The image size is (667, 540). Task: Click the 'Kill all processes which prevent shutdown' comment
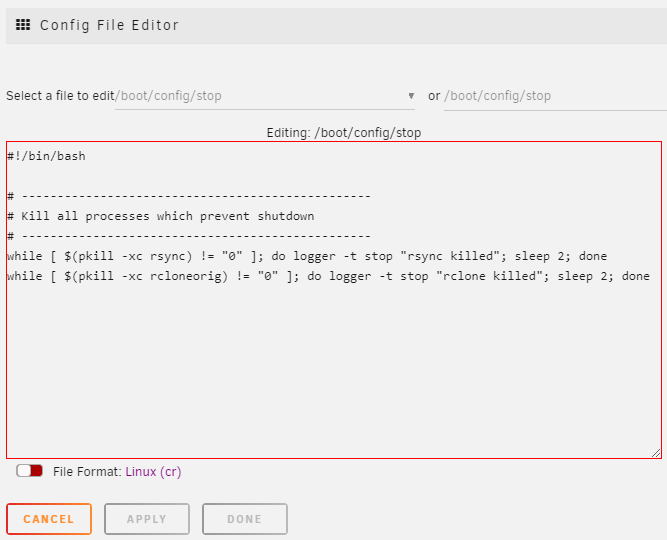161,216
